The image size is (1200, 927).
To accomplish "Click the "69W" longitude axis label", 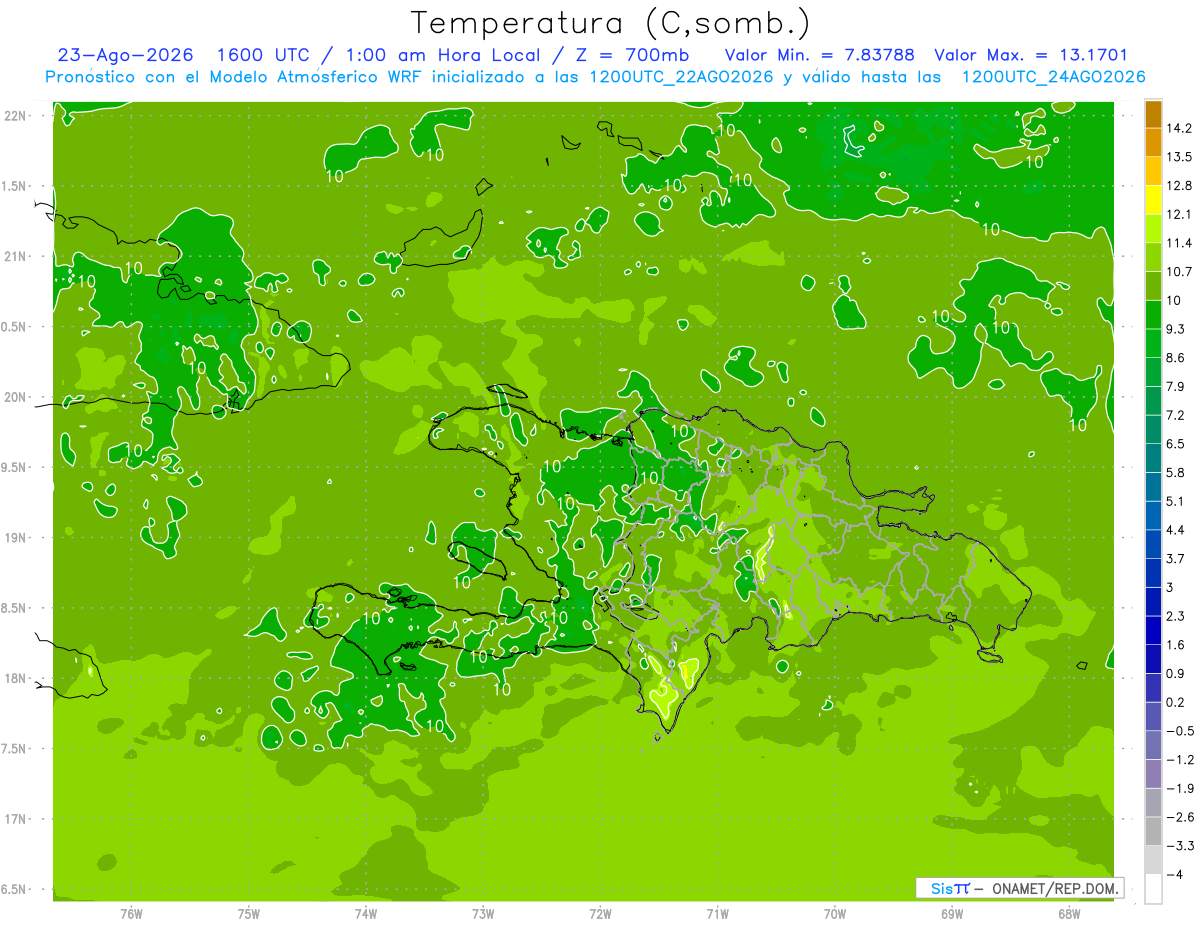I will tap(952, 913).
